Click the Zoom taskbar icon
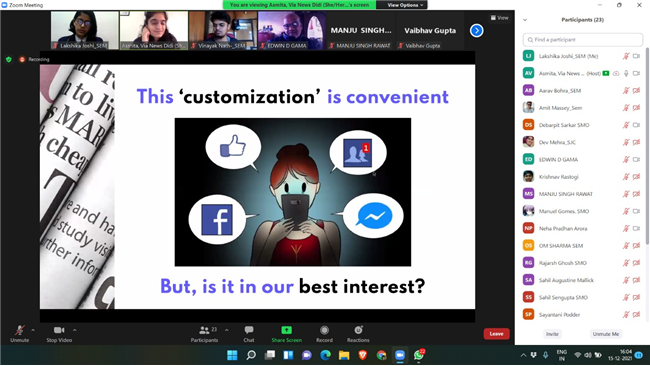 [400, 355]
